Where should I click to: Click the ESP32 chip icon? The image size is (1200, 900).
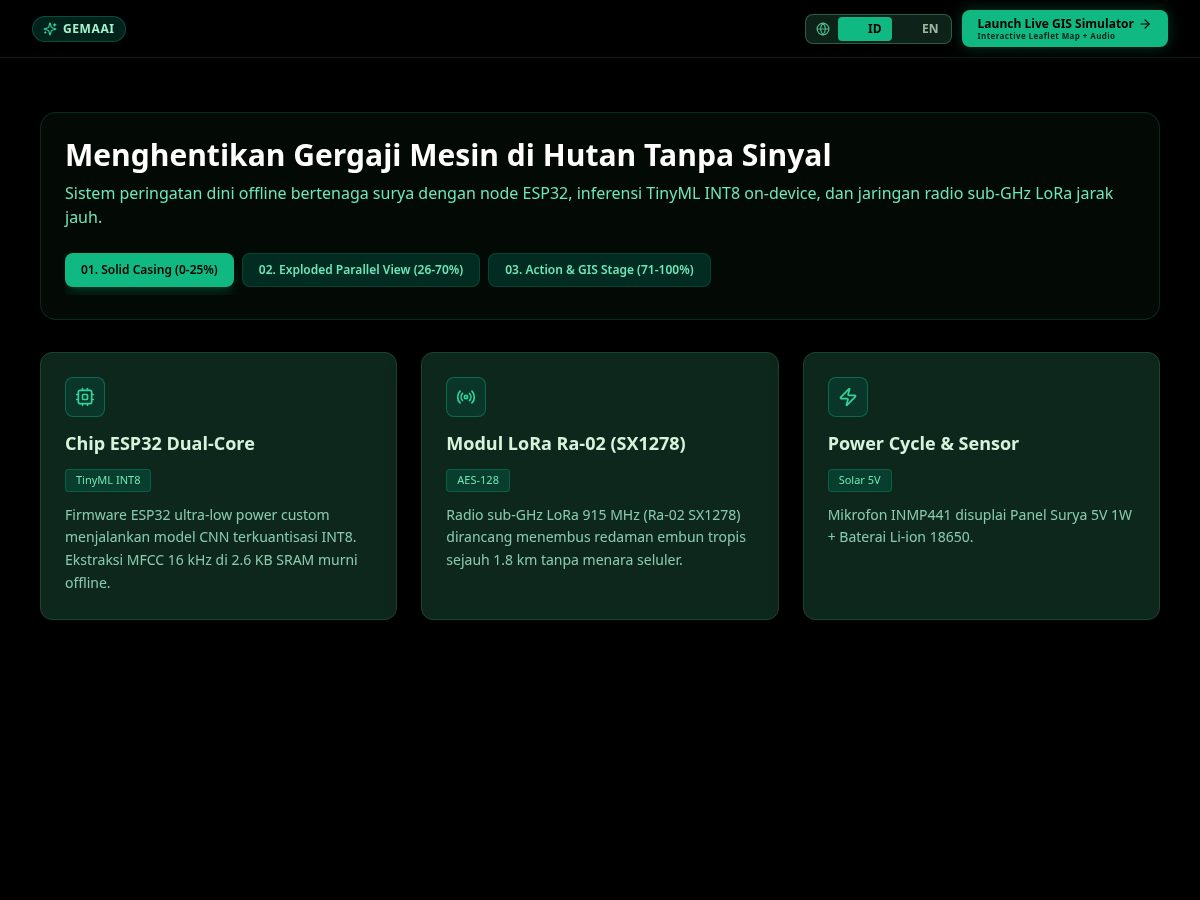pos(85,397)
